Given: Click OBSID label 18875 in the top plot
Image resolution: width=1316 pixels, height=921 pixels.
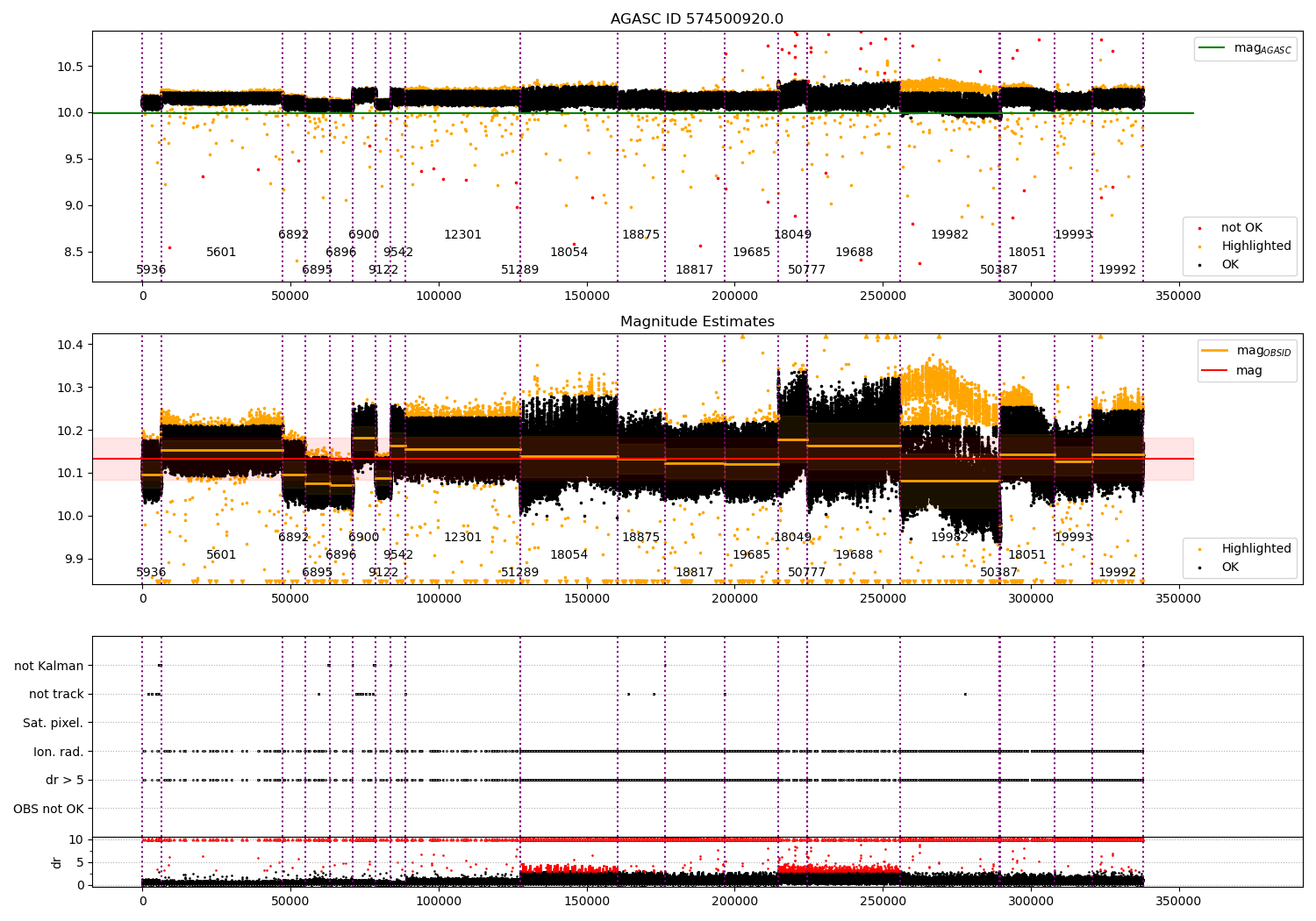Looking at the screenshot, I should (641, 235).
